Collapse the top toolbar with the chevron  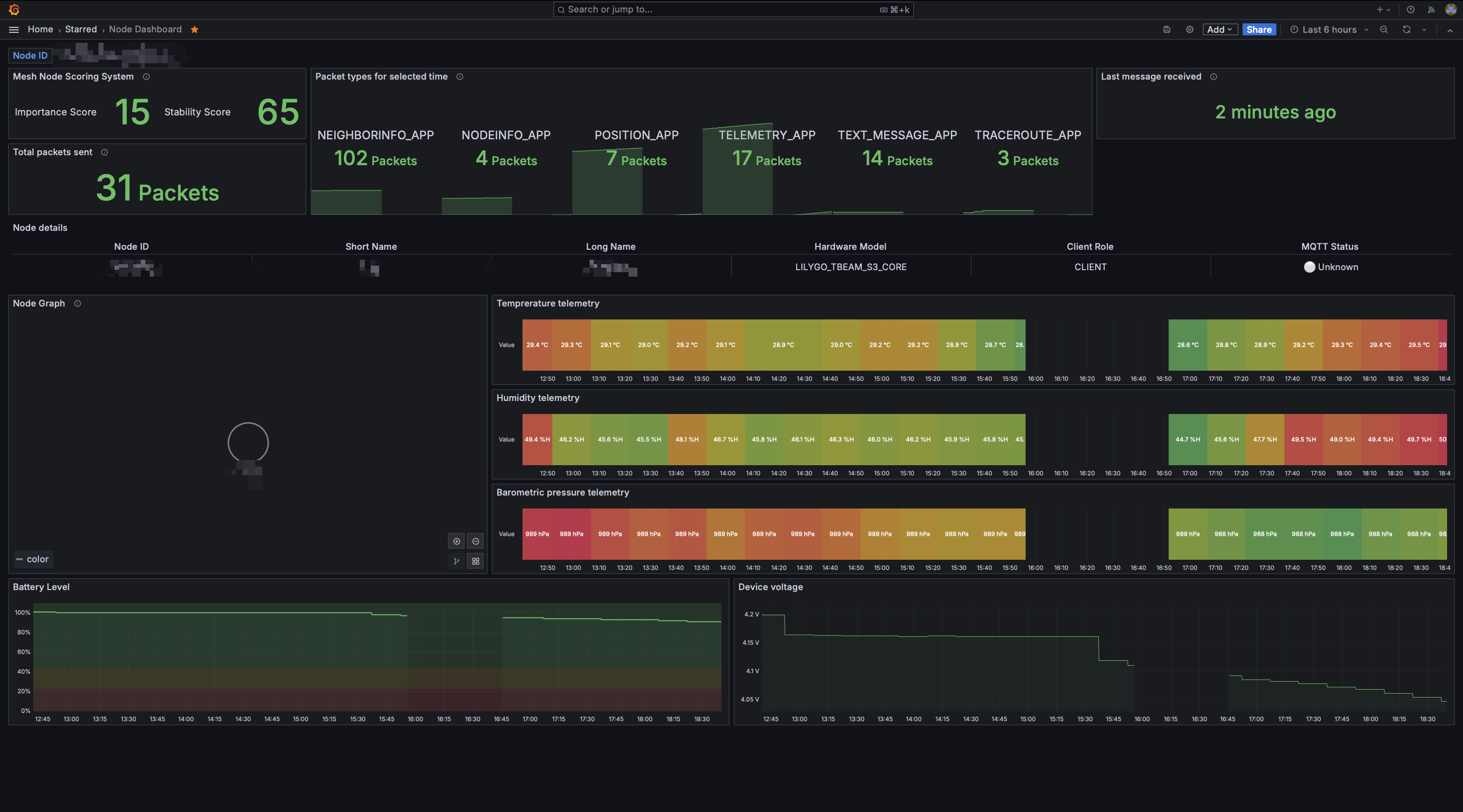tap(1450, 30)
